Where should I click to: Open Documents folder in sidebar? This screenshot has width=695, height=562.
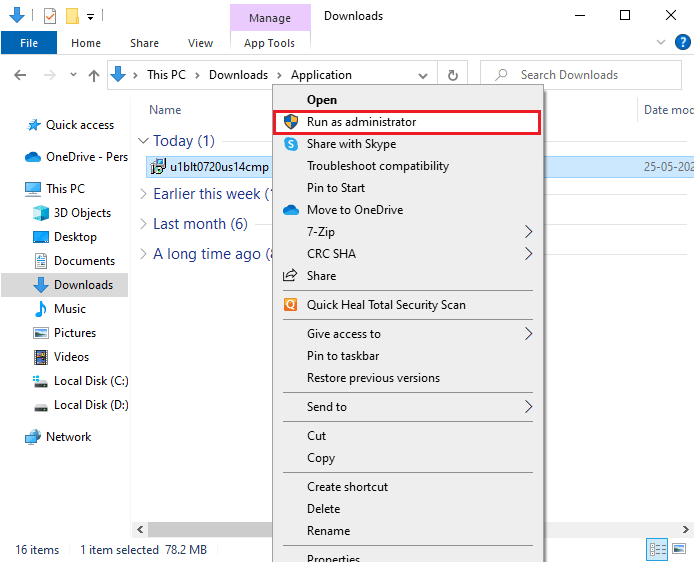[74, 261]
